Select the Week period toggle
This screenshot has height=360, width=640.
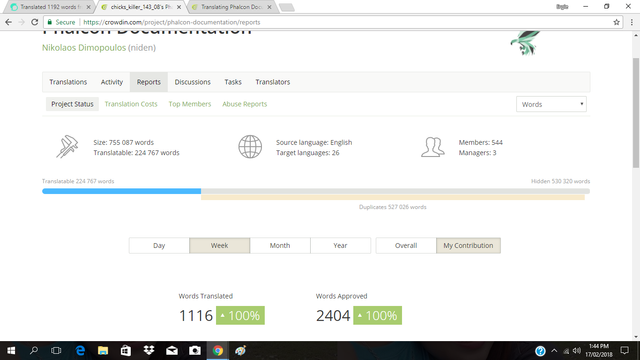pyautogui.click(x=220, y=246)
